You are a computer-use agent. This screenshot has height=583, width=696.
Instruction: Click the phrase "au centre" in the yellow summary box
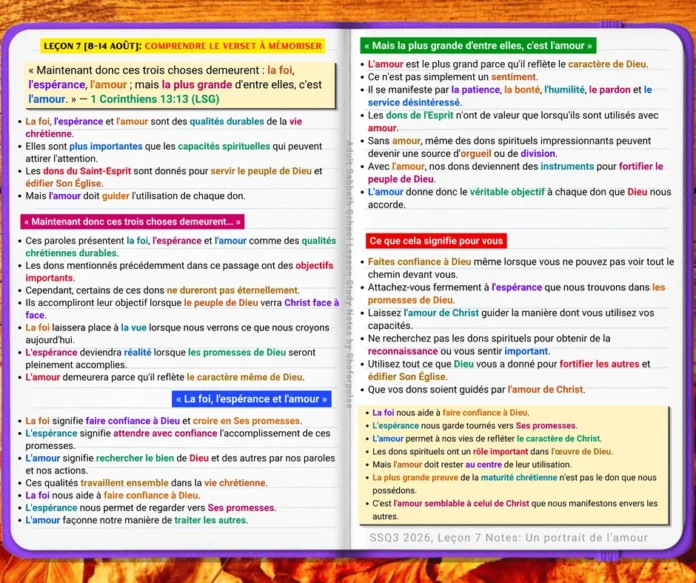coord(483,464)
